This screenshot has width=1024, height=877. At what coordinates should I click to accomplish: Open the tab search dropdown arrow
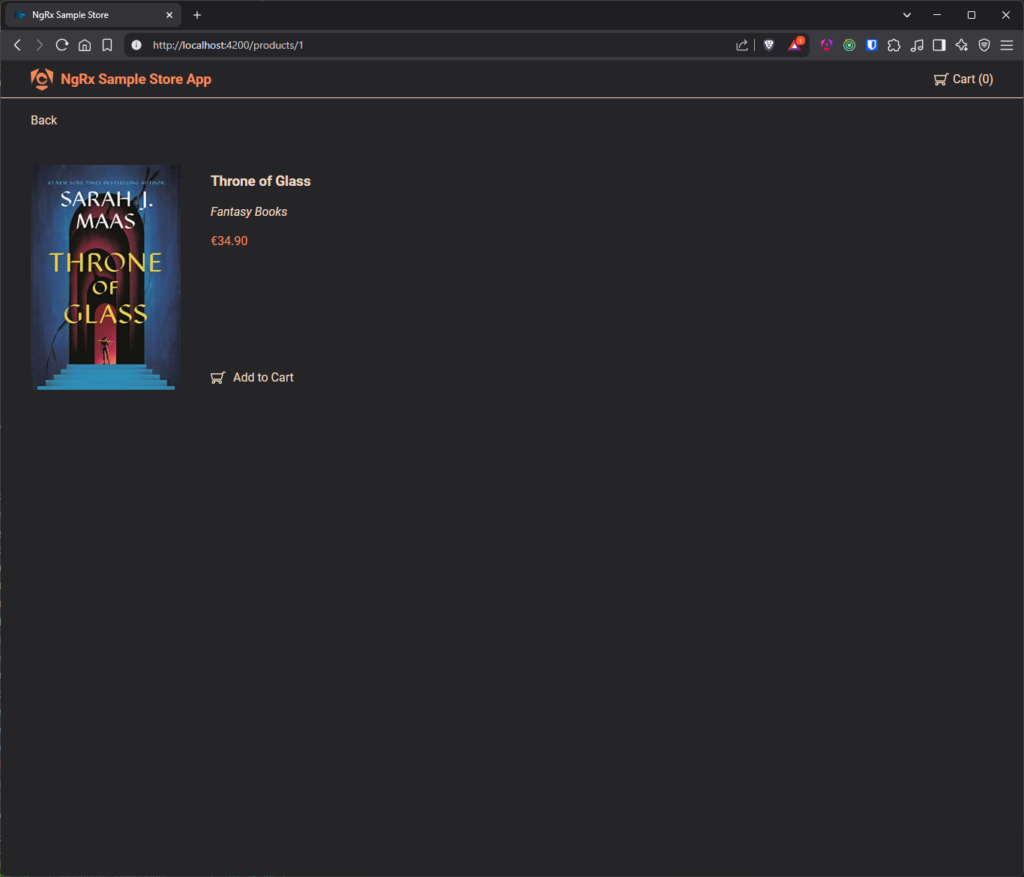tap(906, 15)
